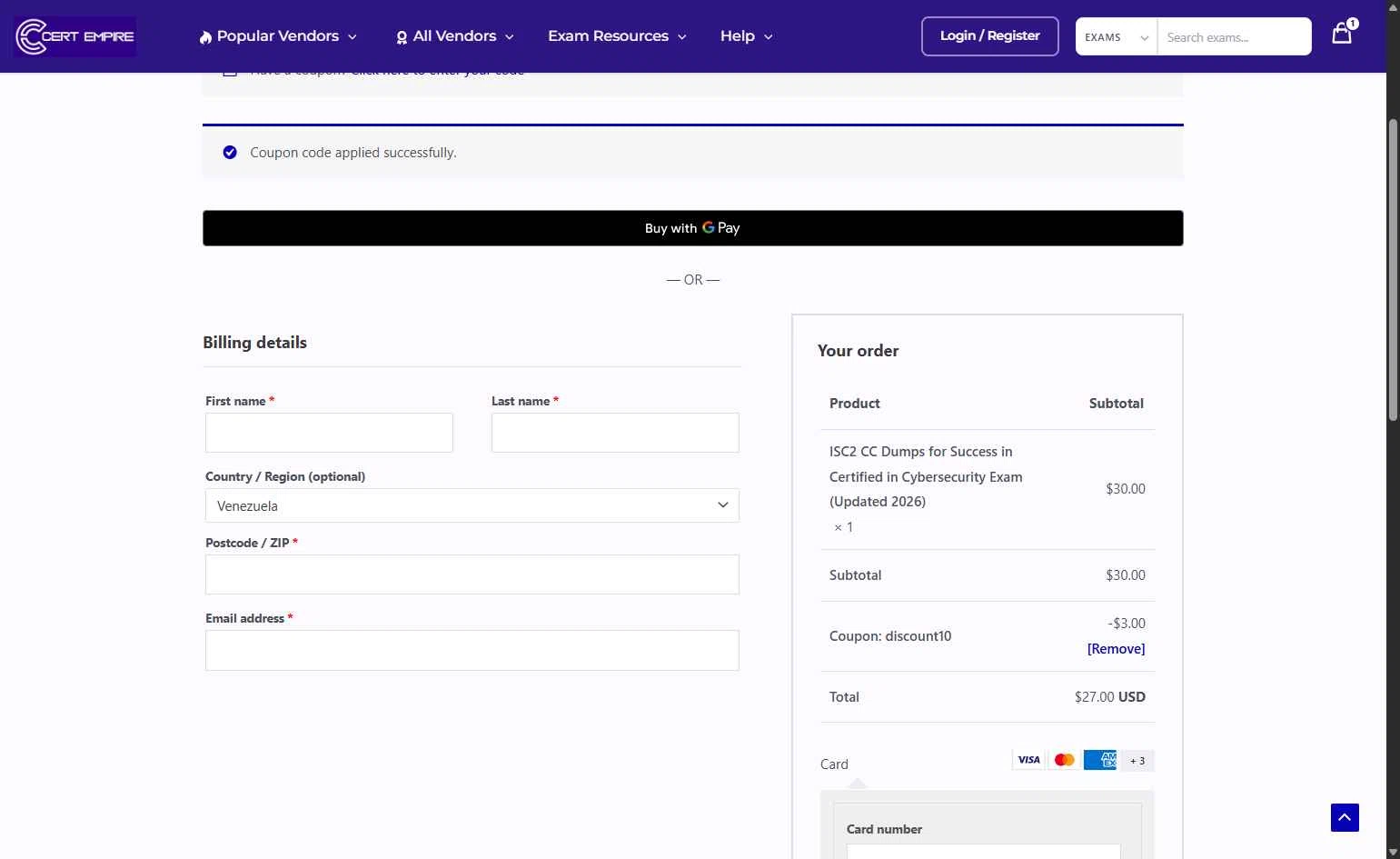Viewport: 1400px width, 859px height.
Task: Open the Exam Resources menu
Action: [x=617, y=36]
